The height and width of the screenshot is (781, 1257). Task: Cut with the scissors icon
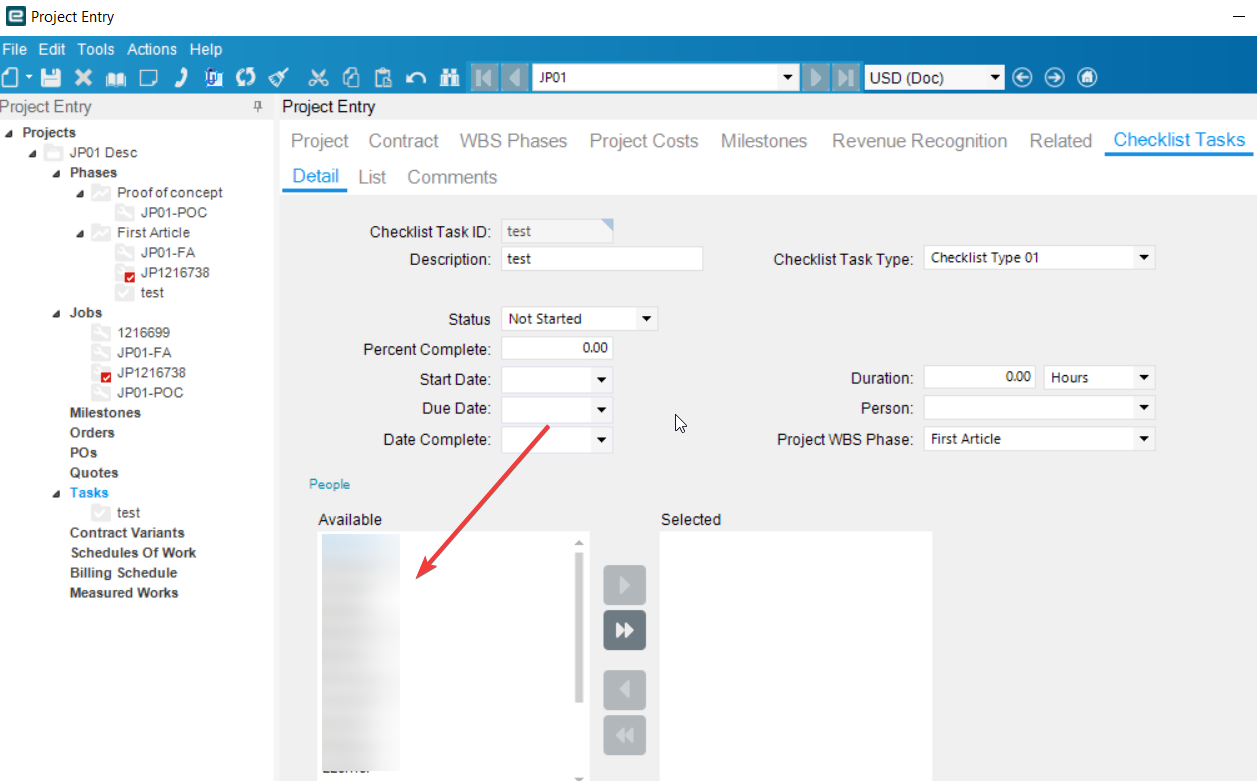tap(319, 78)
